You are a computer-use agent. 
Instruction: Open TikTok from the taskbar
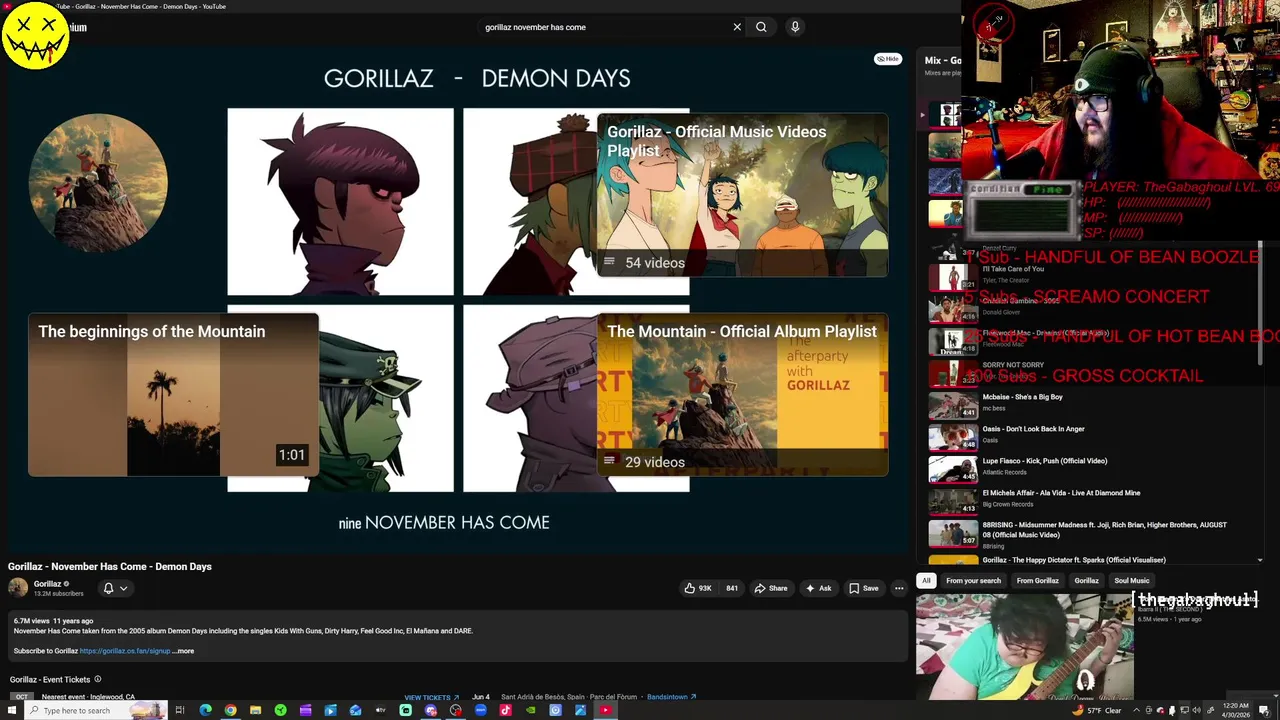pos(505,710)
